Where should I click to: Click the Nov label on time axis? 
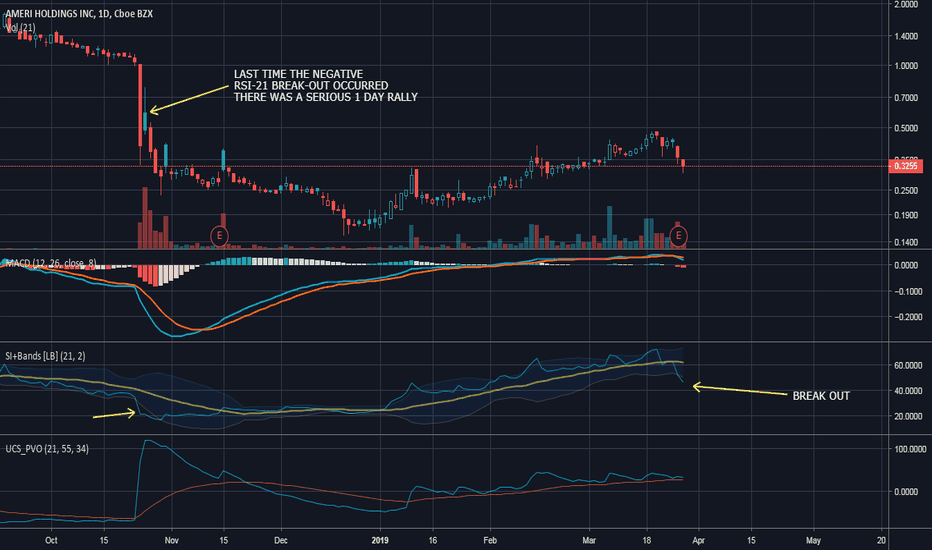tap(171, 540)
